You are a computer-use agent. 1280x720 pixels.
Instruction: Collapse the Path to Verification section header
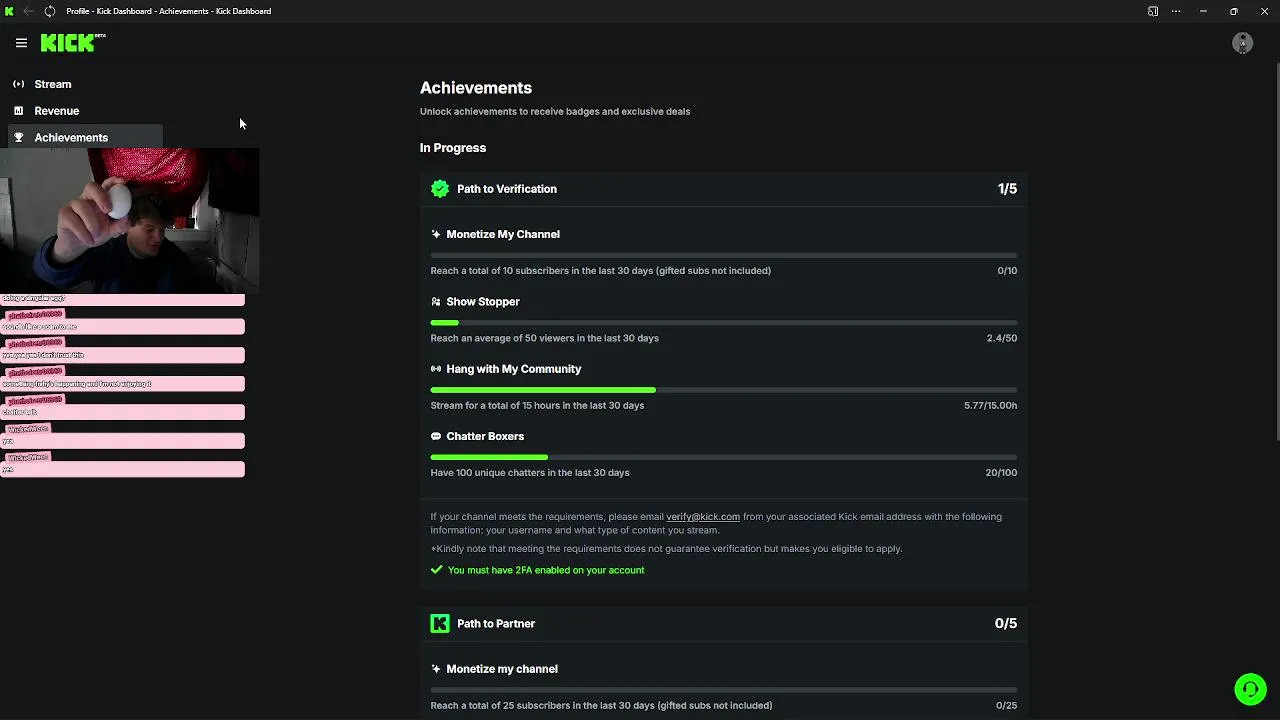[x=724, y=189]
